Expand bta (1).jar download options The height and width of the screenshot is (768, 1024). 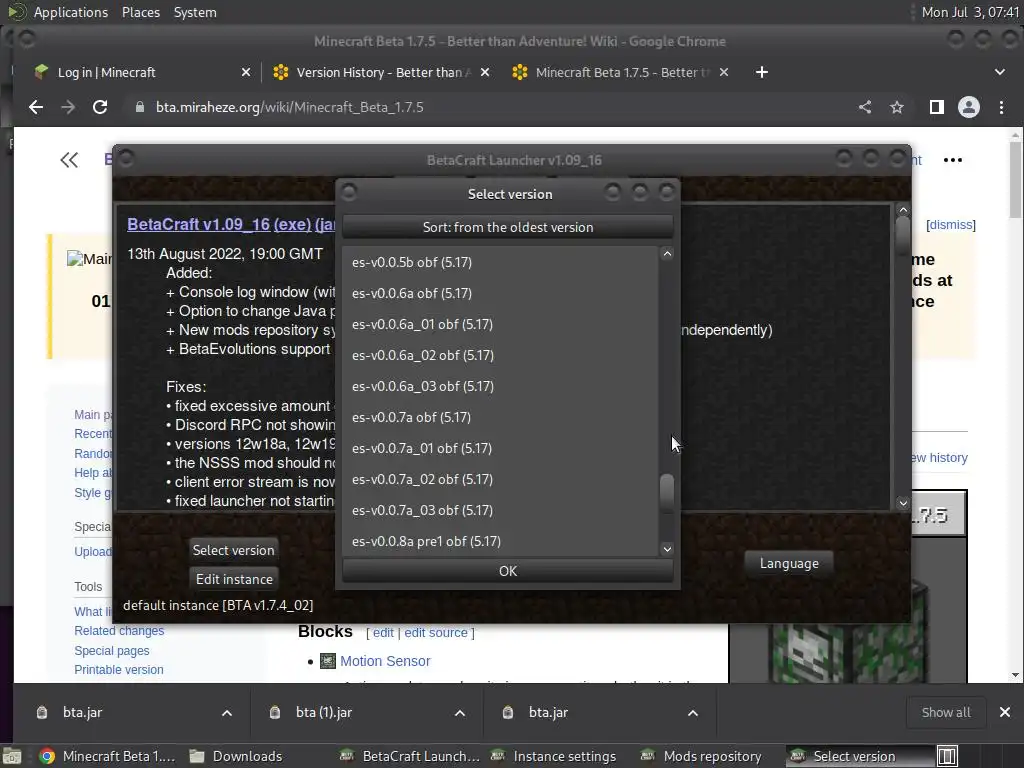(460, 712)
